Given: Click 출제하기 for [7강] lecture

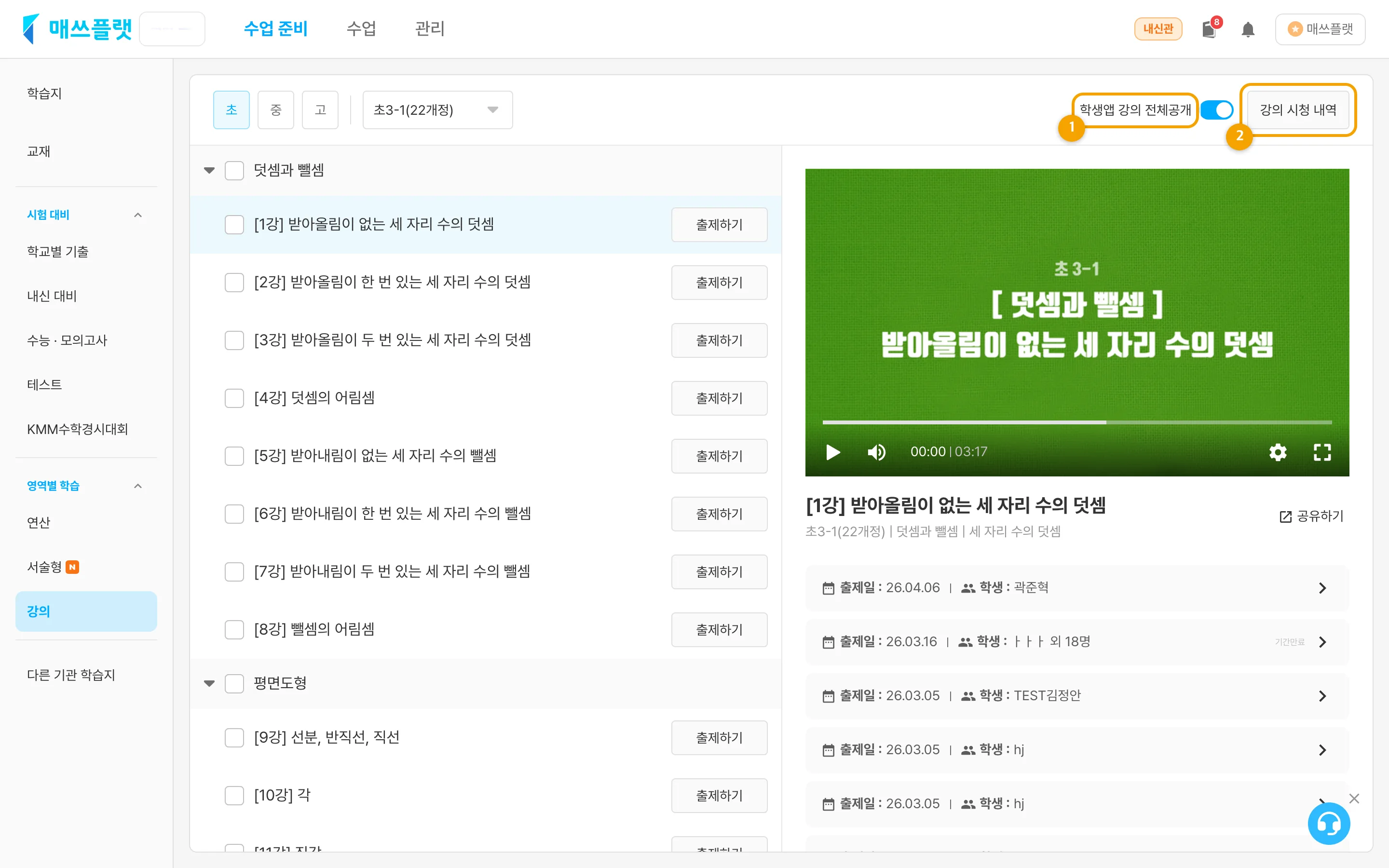Looking at the screenshot, I should (719, 572).
